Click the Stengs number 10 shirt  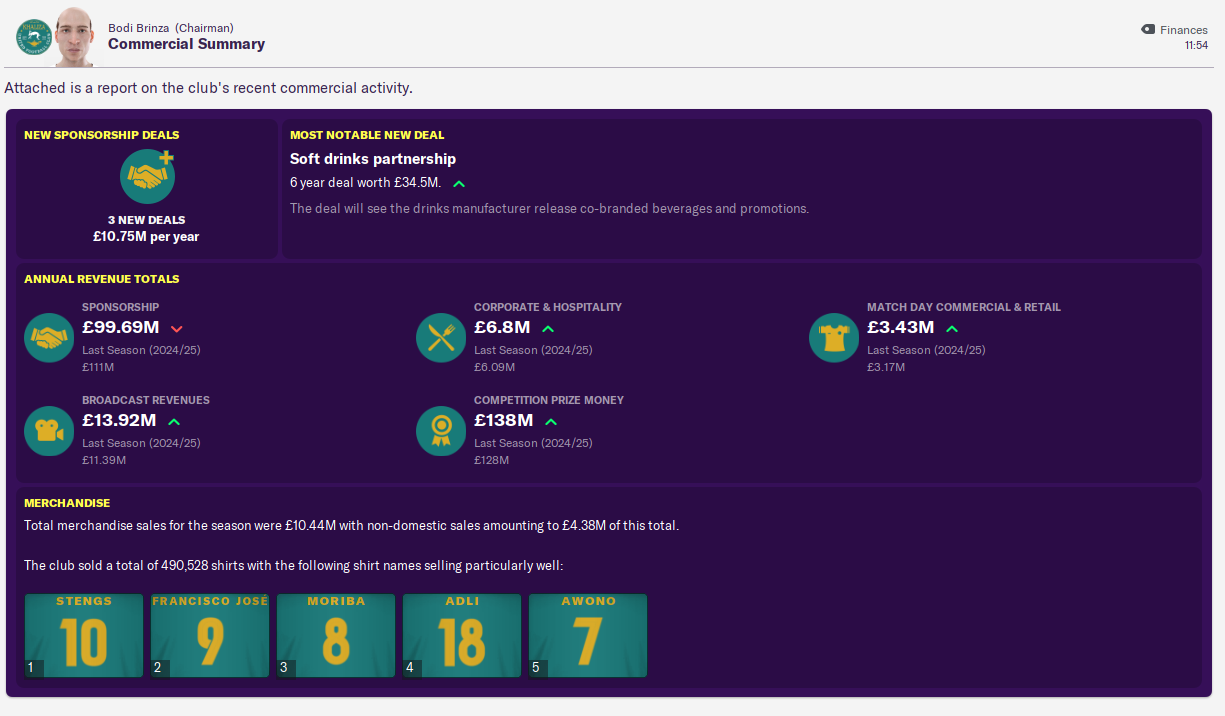click(84, 636)
